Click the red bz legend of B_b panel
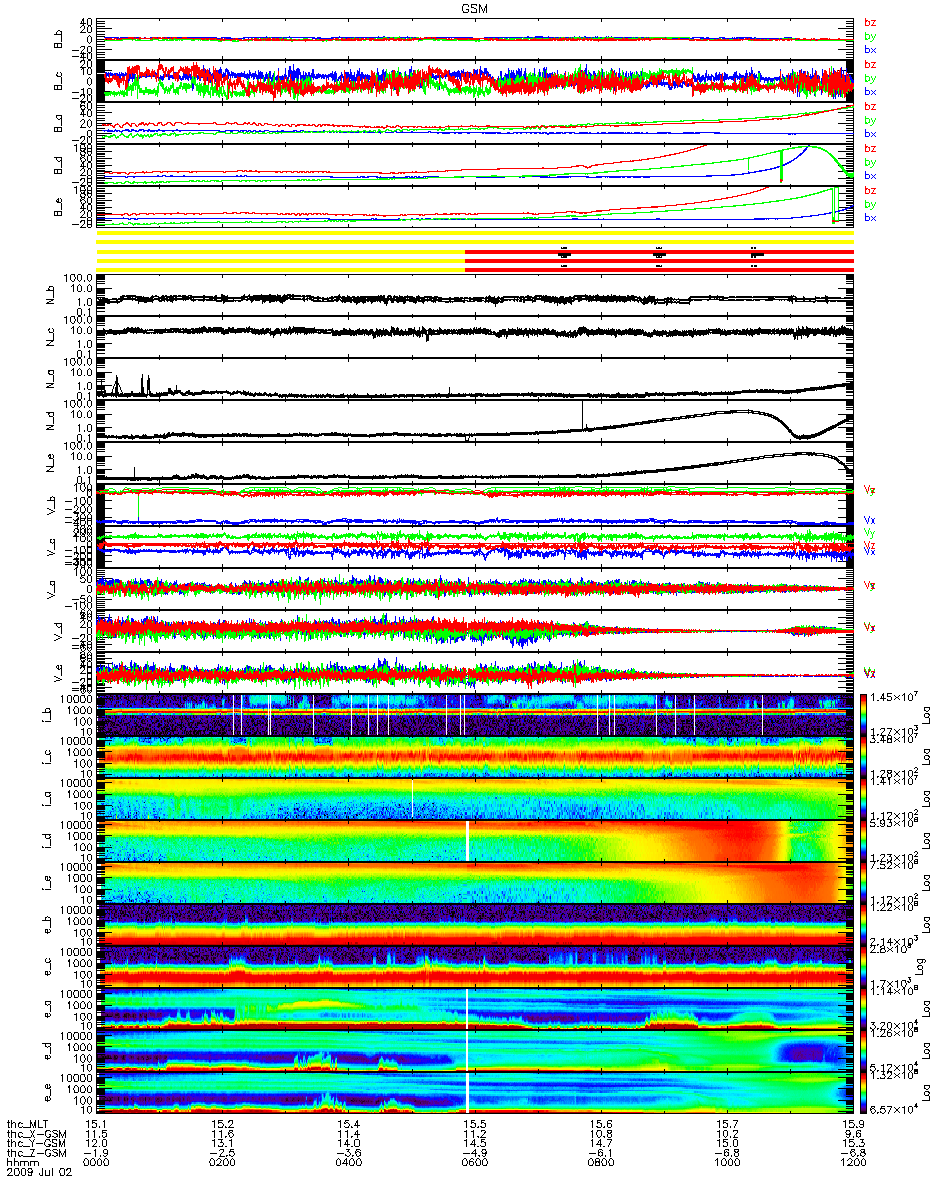The width and height of the screenshot is (930, 1200). pyautogui.click(x=870, y=23)
